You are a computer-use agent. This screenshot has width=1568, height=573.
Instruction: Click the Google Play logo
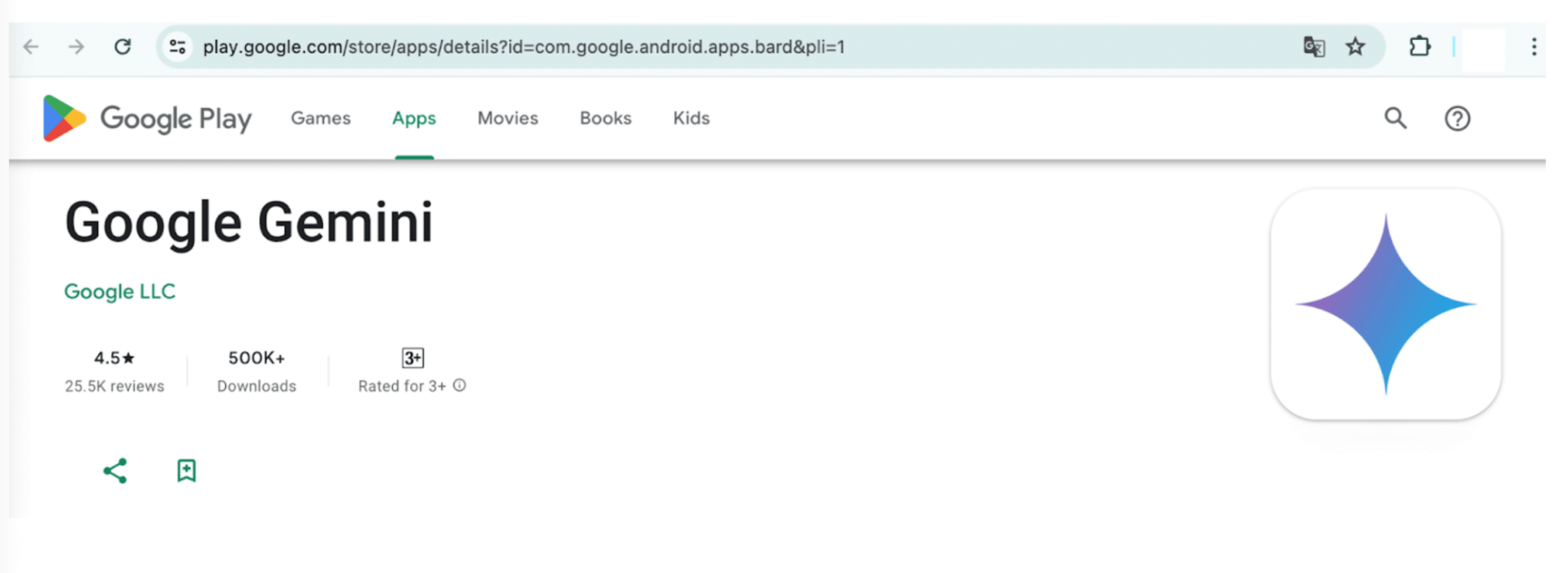click(147, 119)
